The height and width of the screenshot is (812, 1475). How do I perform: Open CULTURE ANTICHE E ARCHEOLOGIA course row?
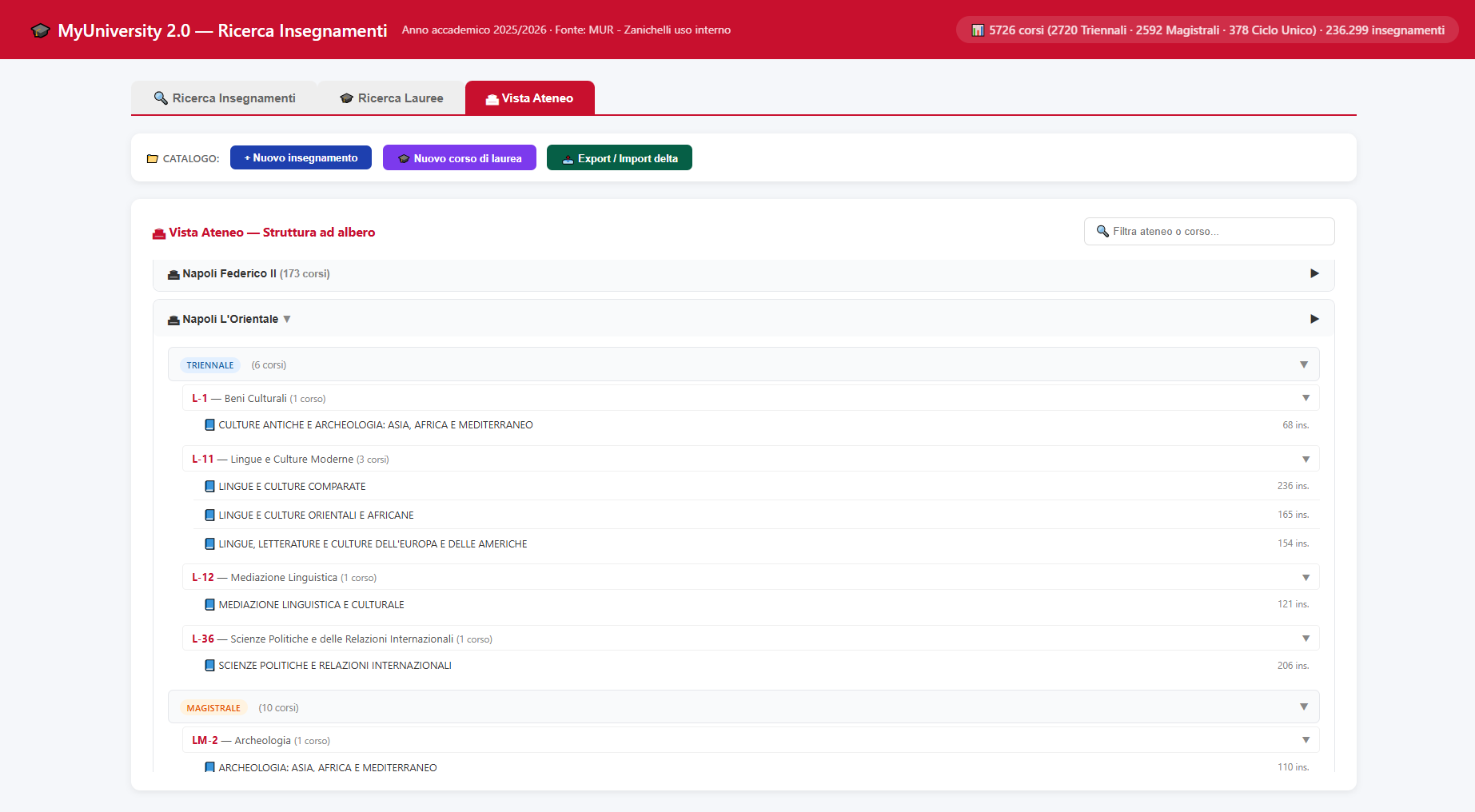[x=756, y=425]
